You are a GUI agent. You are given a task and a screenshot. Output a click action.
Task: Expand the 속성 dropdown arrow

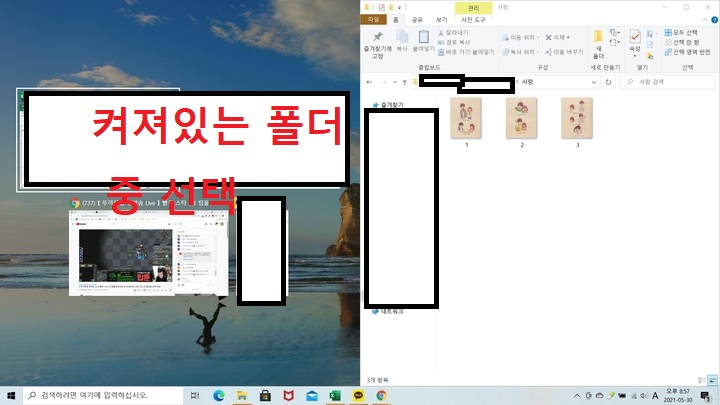pos(635,56)
